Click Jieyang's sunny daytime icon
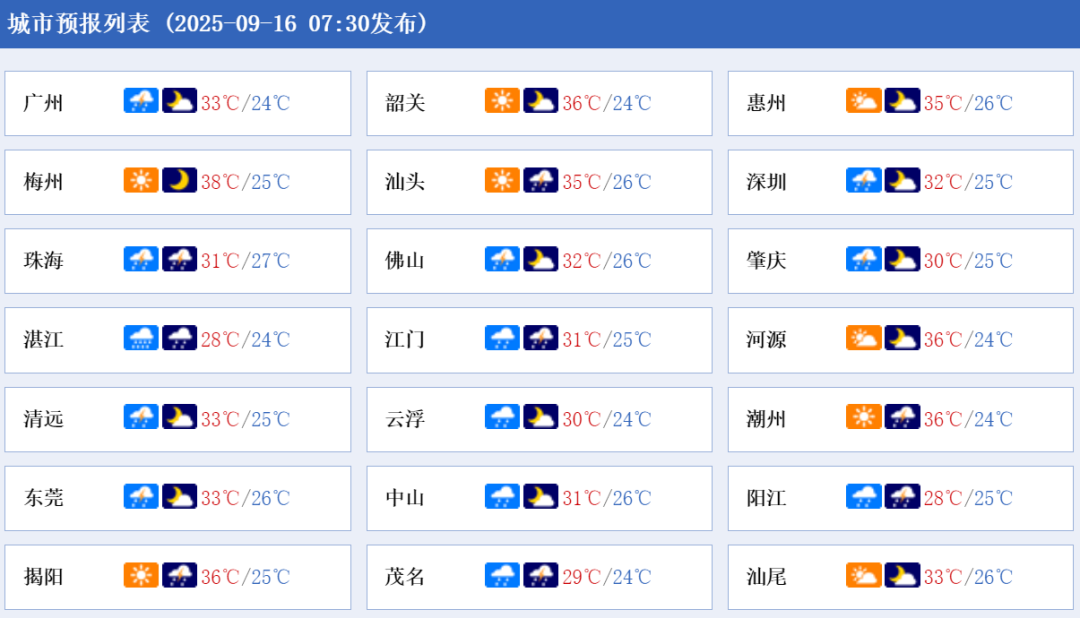The height and width of the screenshot is (618, 1080). pyautogui.click(x=141, y=575)
